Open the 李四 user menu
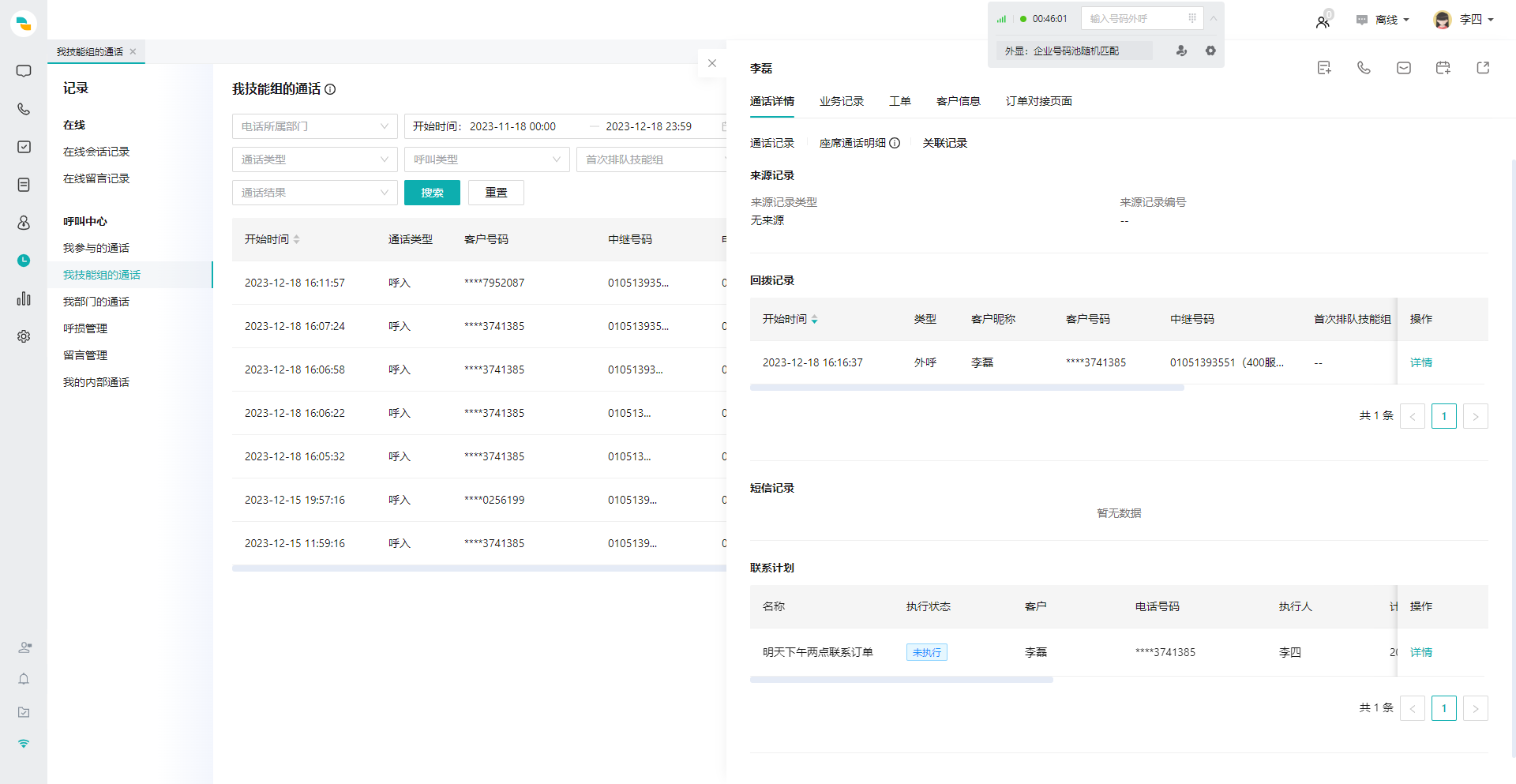The width and height of the screenshot is (1516, 784). [x=1464, y=20]
